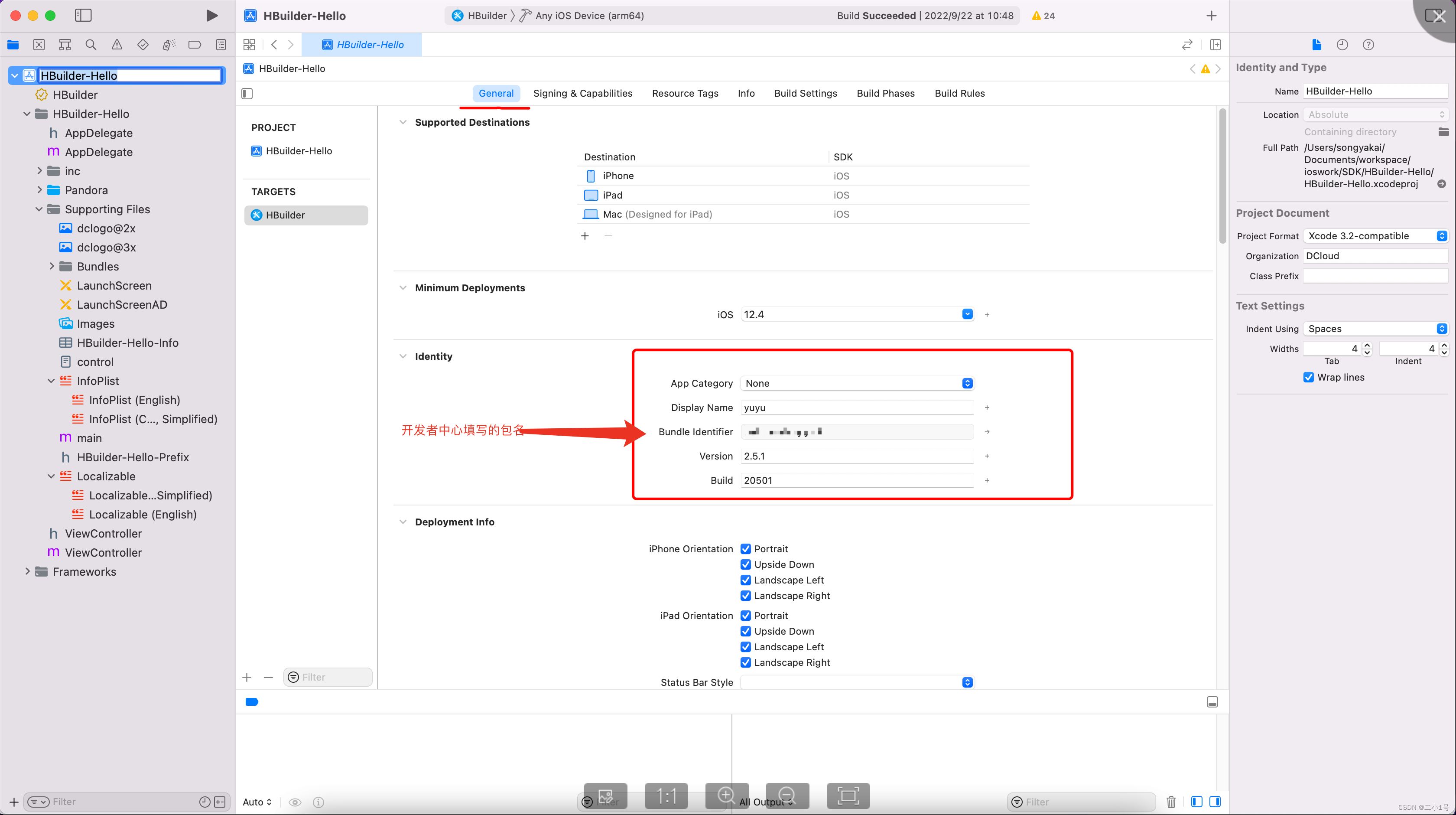Switch to Build Phases tab
1456x815 pixels.
point(886,93)
